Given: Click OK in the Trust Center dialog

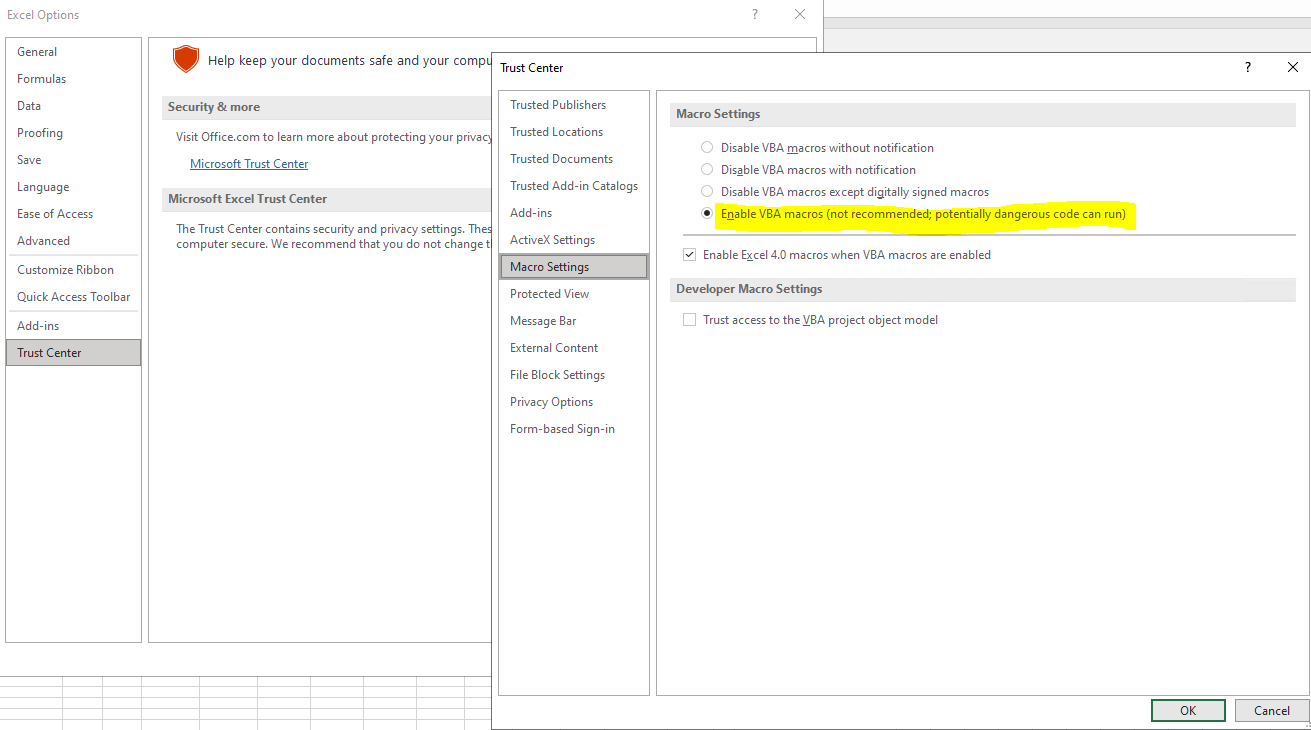Looking at the screenshot, I should tap(1188, 711).
